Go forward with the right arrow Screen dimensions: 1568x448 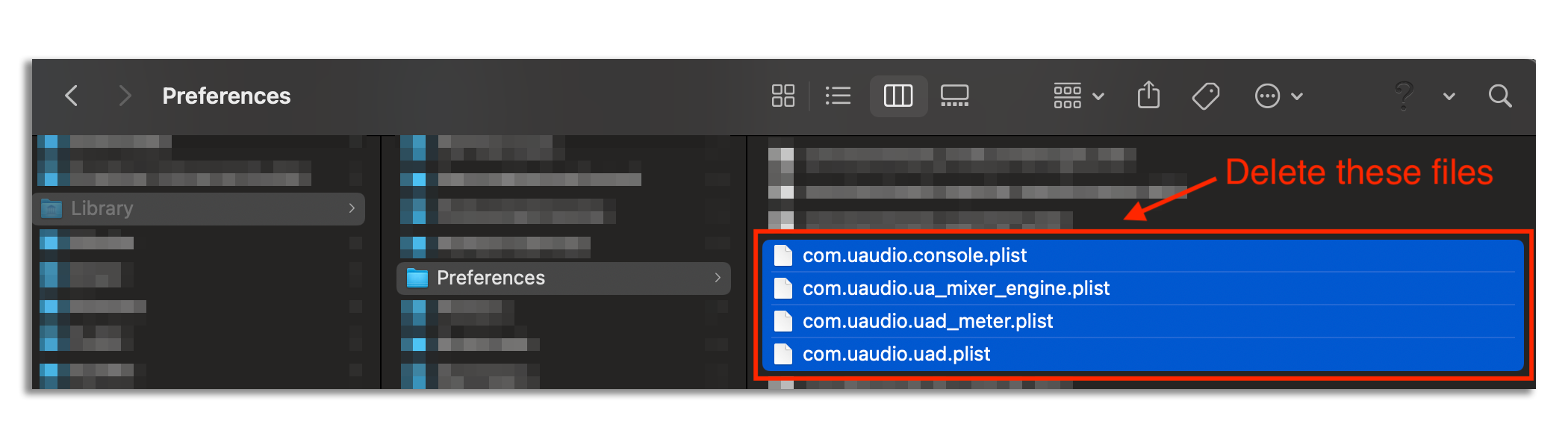[x=125, y=96]
